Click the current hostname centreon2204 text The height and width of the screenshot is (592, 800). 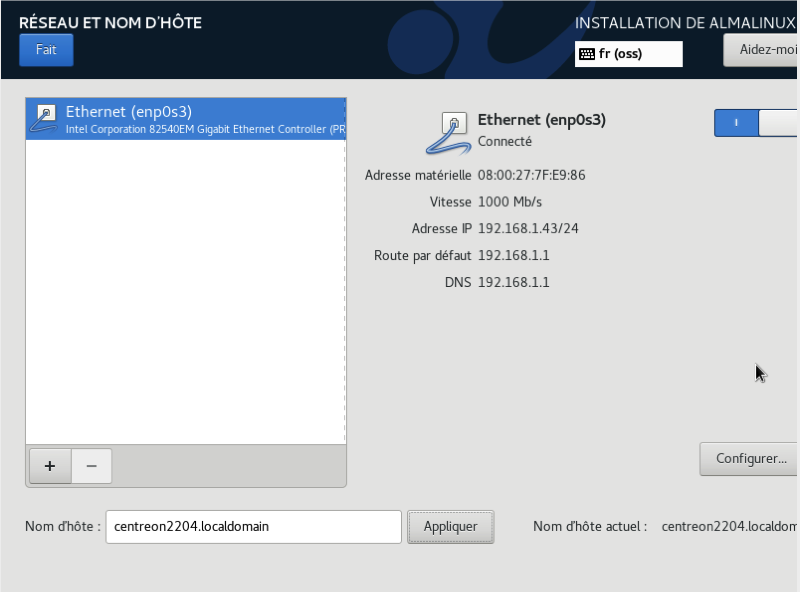point(729,526)
